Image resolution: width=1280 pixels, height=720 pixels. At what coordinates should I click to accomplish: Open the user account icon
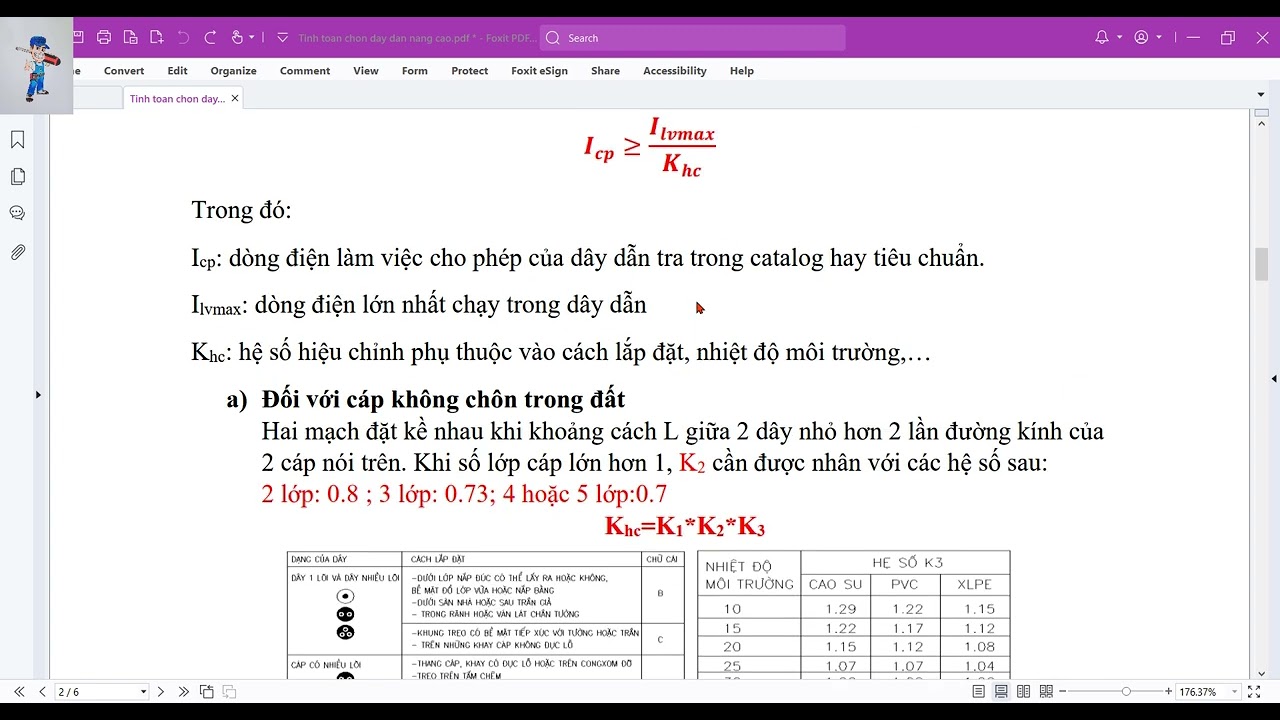click(x=1142, y=37)
